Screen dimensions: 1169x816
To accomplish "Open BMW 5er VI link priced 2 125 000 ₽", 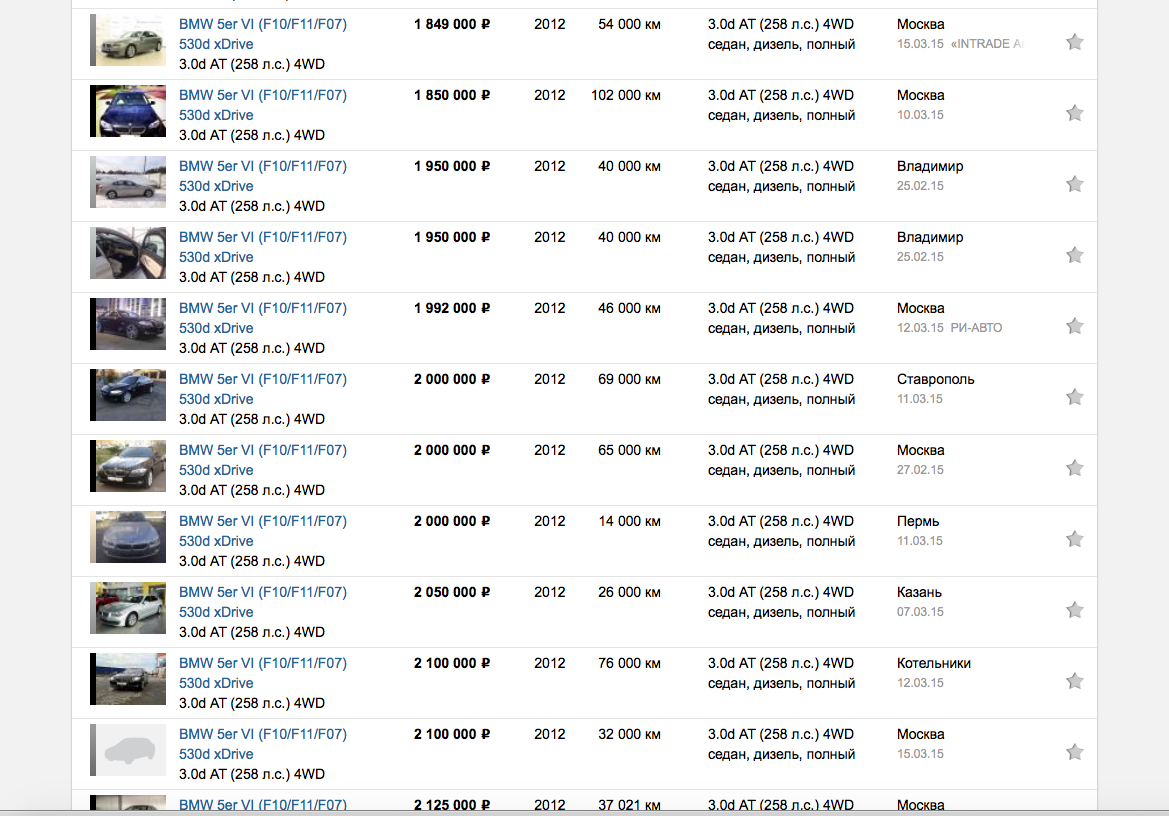I will pos(262,805).
